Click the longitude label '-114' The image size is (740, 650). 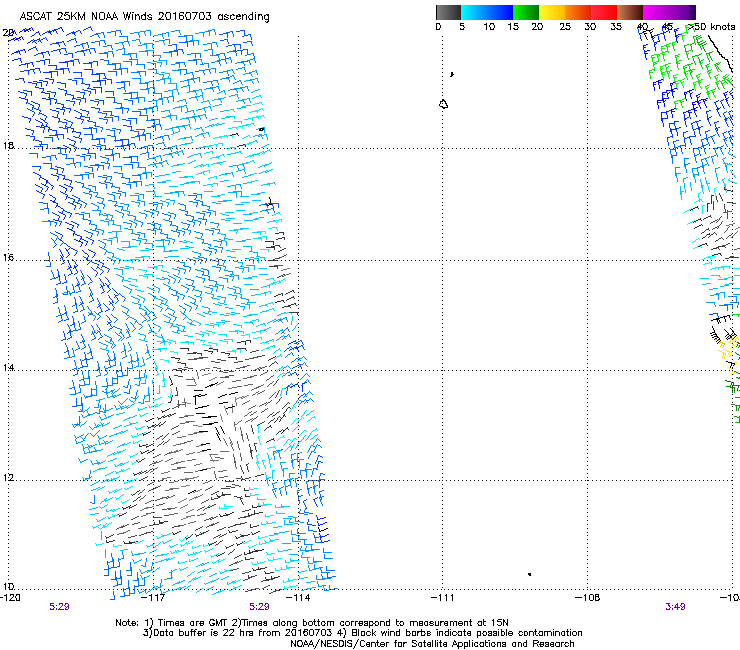tap(299, 597)
